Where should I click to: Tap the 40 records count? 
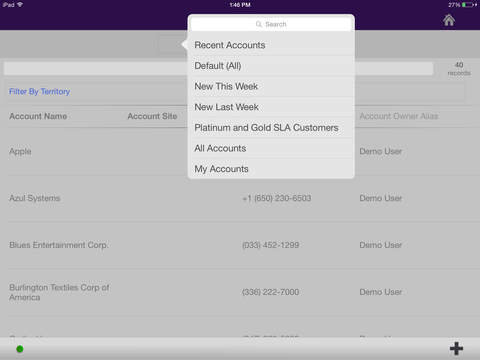(x=459, y=69)
